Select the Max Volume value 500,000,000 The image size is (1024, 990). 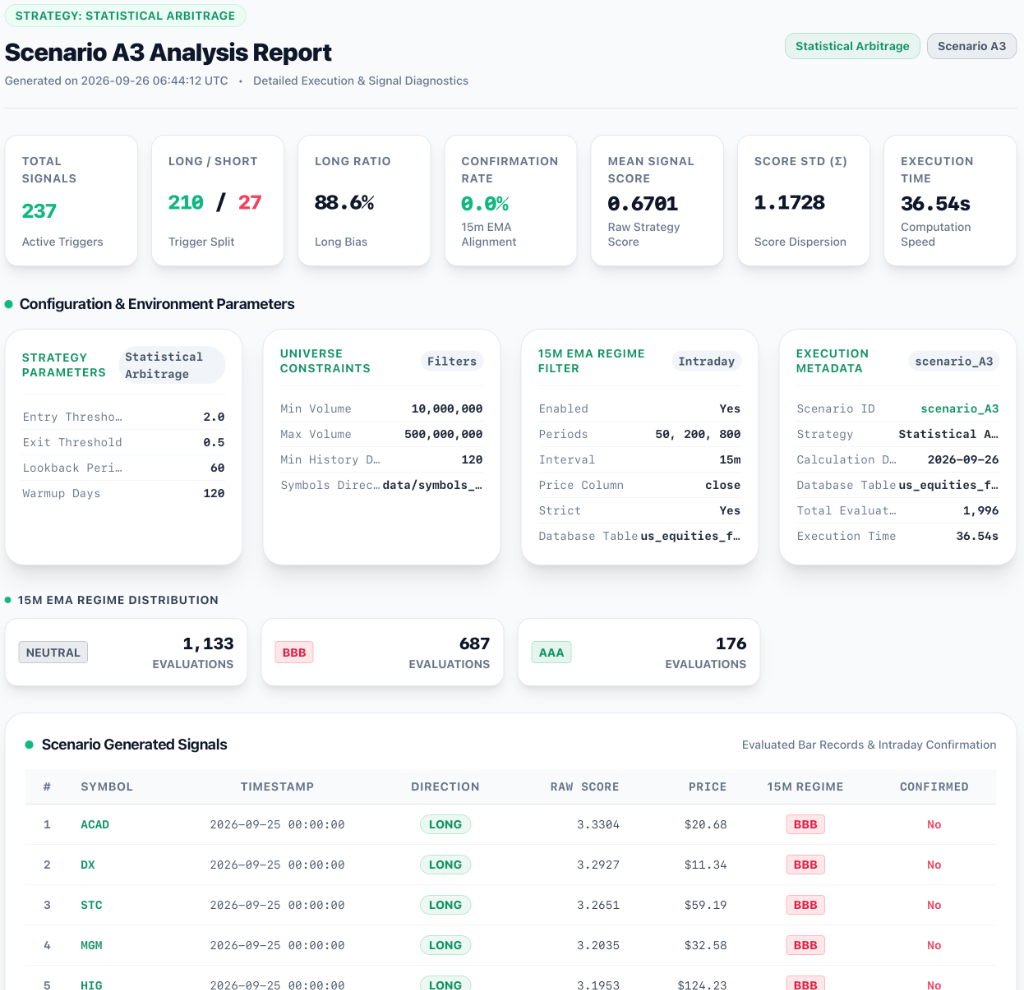click(x=443, y=434)
